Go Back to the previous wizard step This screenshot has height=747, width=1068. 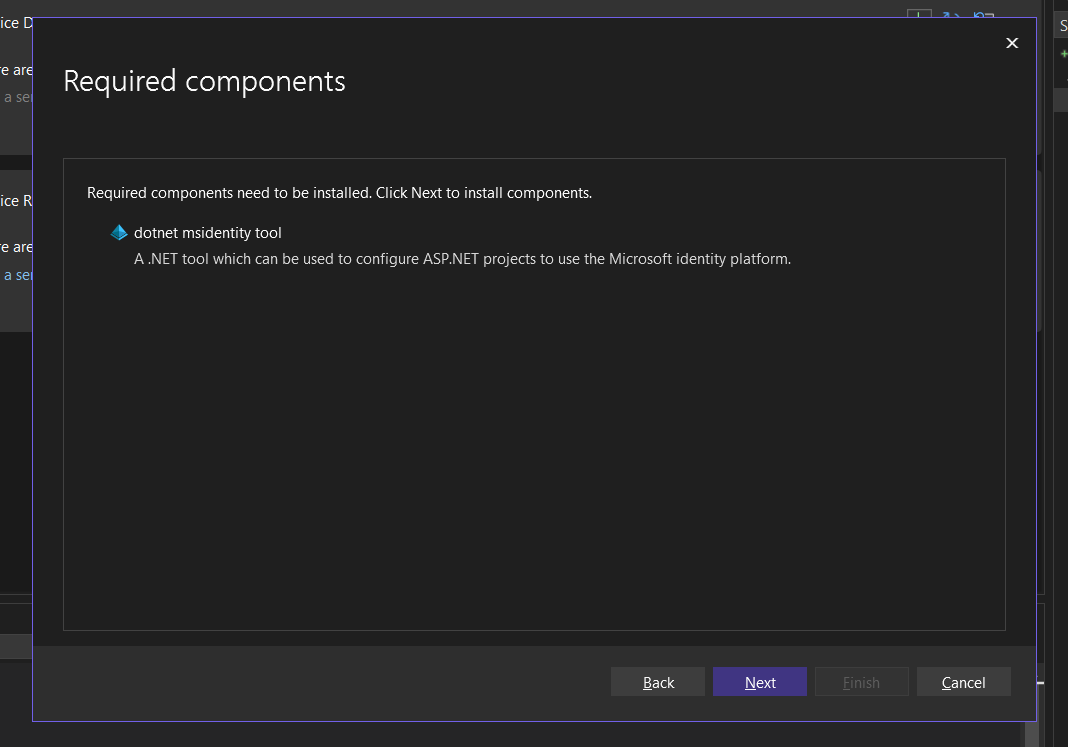tap(658, 682)
